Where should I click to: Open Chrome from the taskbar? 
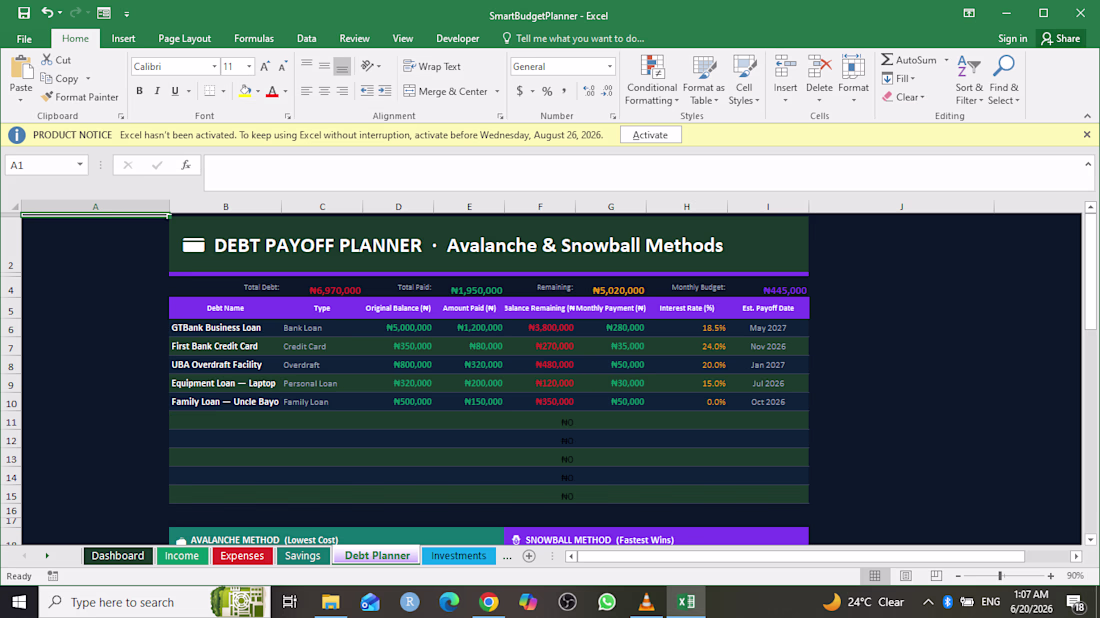click(x=489, y=602)
